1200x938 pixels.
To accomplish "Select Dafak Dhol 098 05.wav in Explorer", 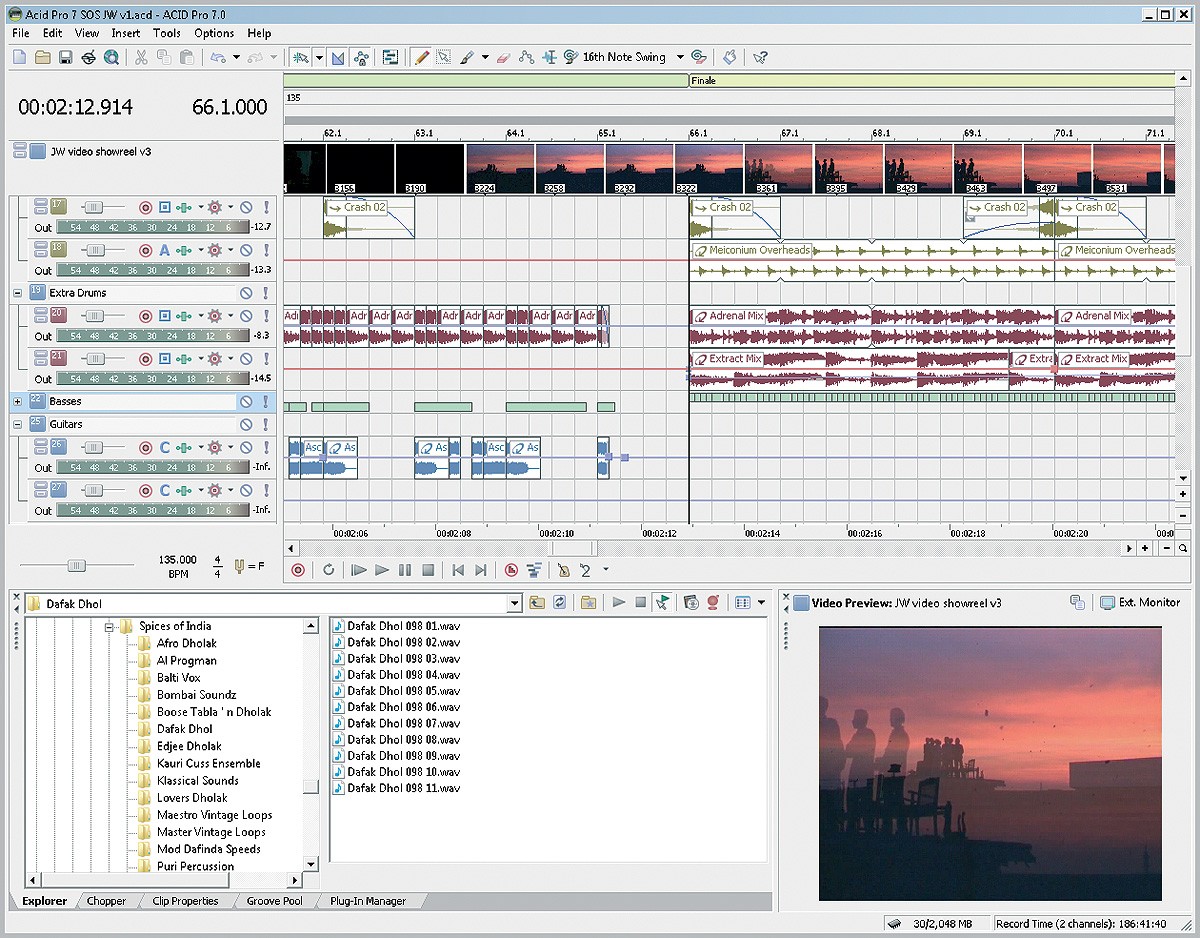I will coord(403,690).
